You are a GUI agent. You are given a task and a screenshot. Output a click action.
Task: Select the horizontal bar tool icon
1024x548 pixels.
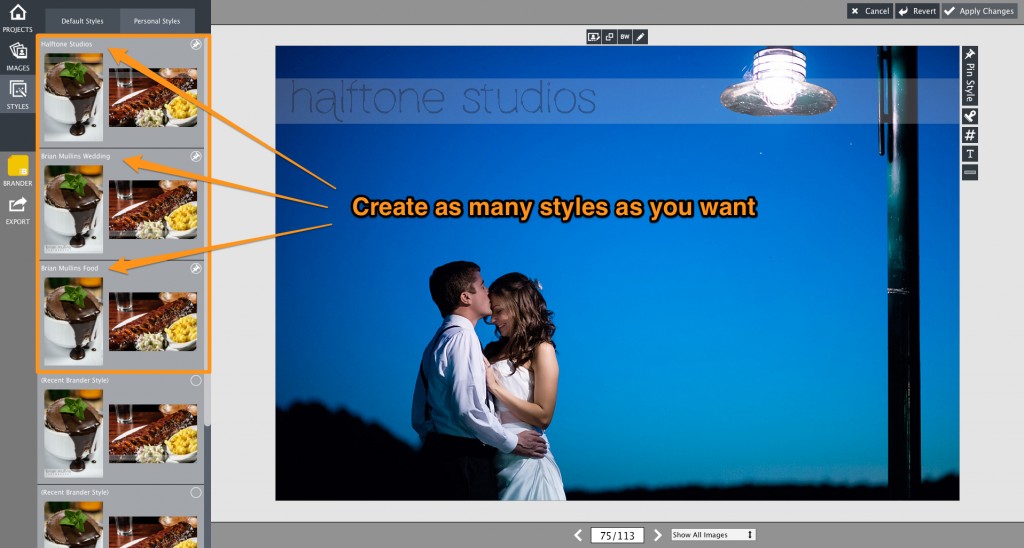970,172
